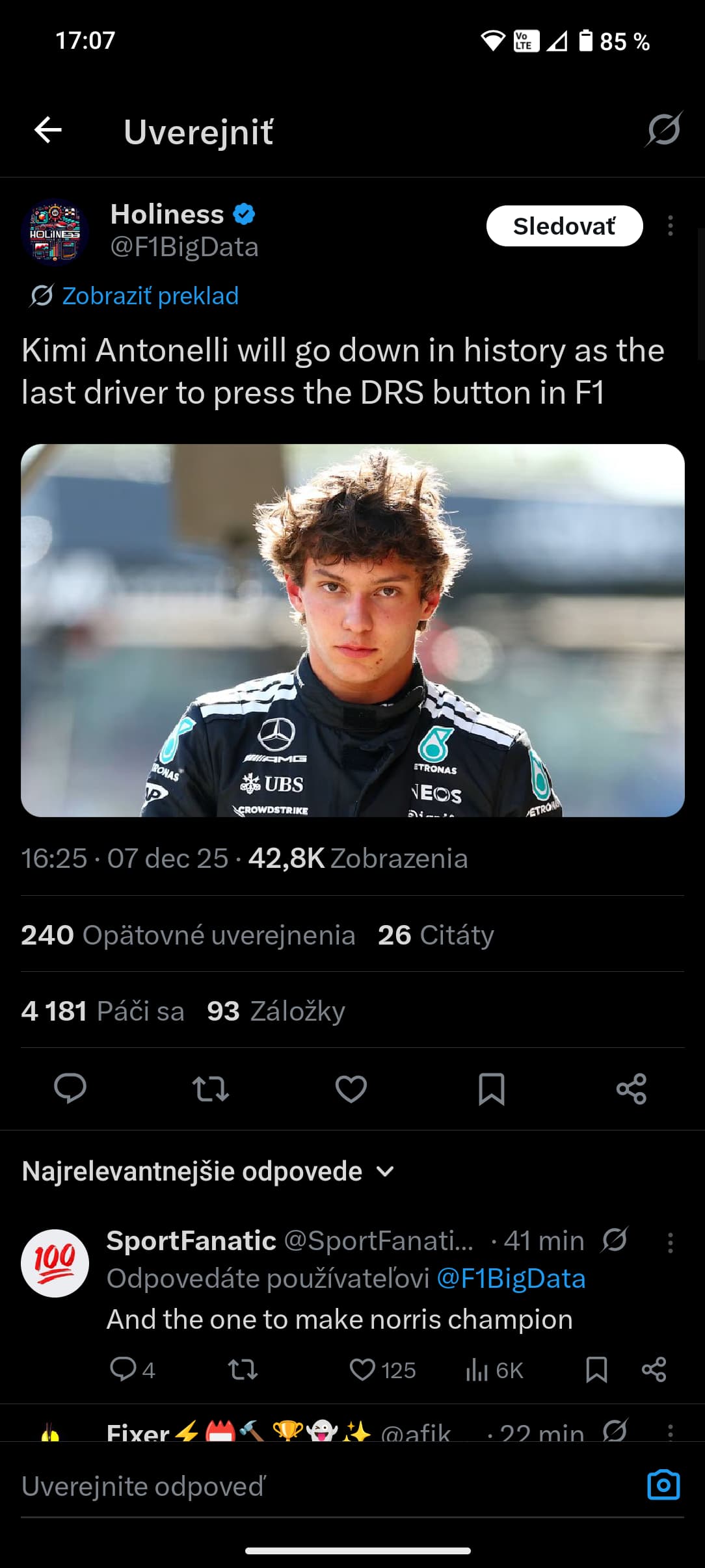View analytics on SportFanatic's reply
This screenshot has height=1568, width=705.
point(494,1370)
